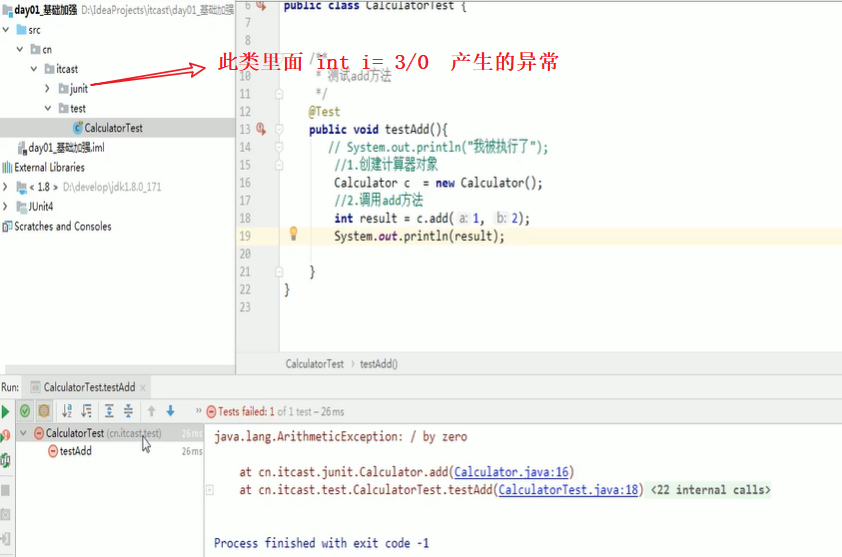Expand stack trace fold marker in console gutter
The width and height of the screenshot is (842, 557).
(x=210, y=490)
